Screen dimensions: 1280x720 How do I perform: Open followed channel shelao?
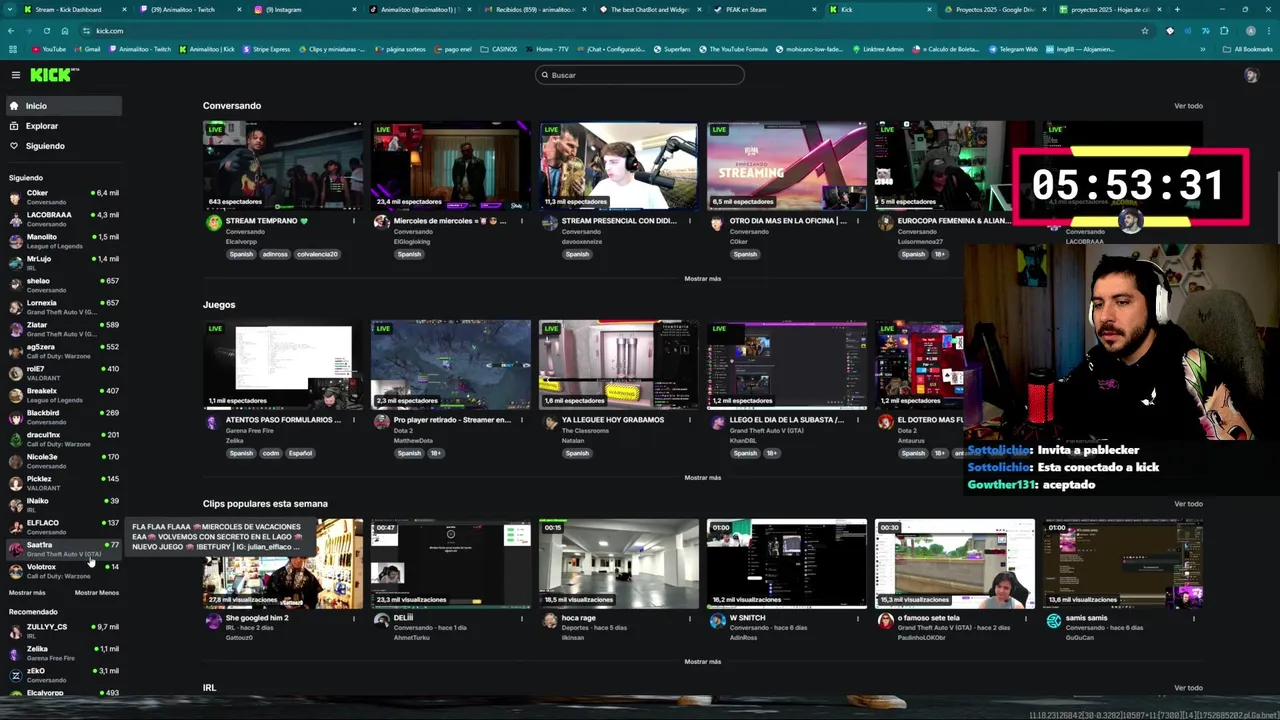click(x=63, y=285)
